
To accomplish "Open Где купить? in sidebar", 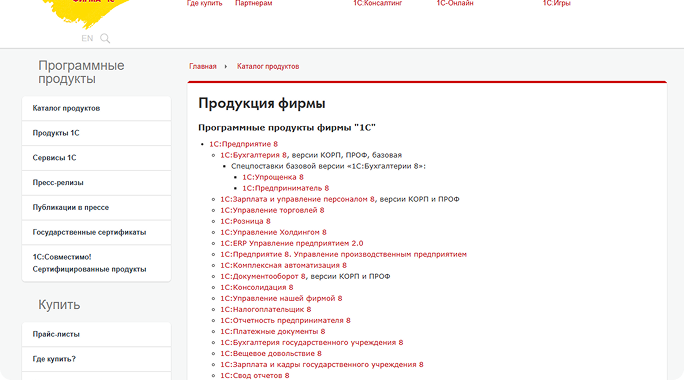I will pos(96,359).
